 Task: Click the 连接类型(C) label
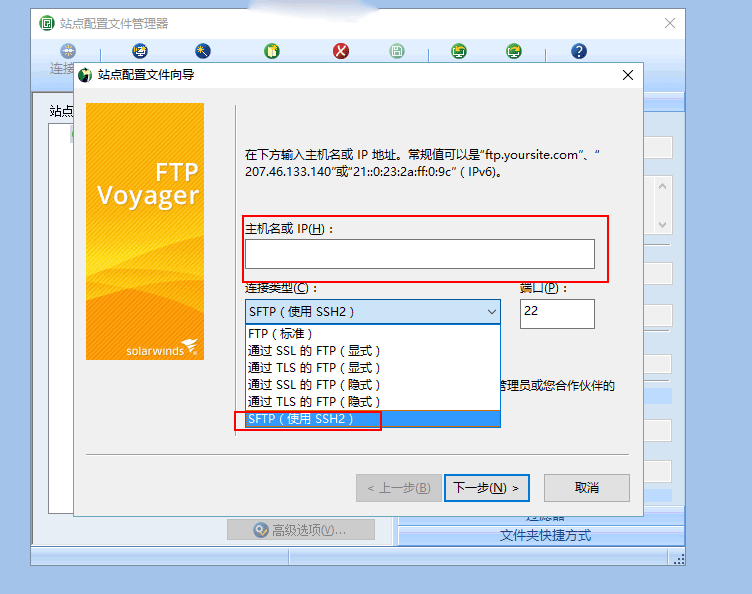click(x=281, y=288)
